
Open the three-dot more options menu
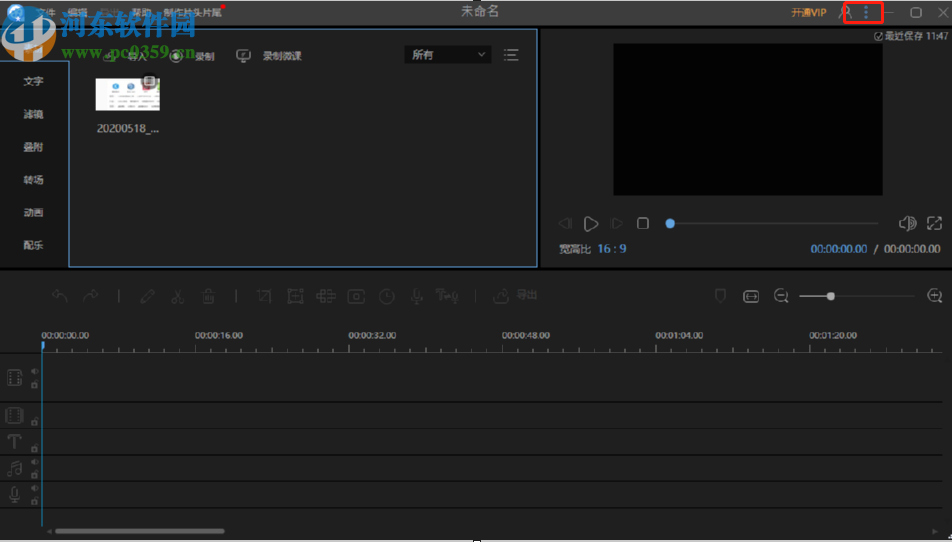click(866, 13)
